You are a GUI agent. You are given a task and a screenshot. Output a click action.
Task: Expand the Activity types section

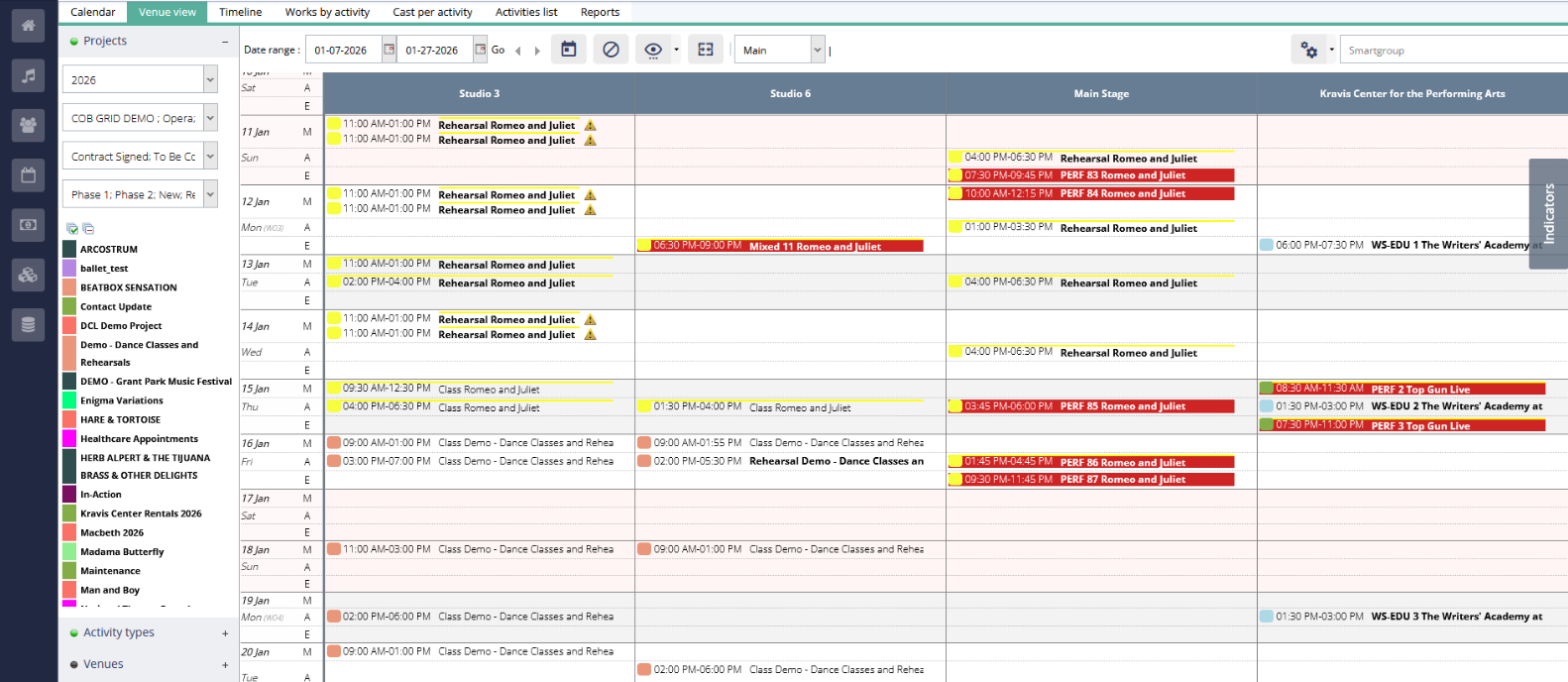225,632
